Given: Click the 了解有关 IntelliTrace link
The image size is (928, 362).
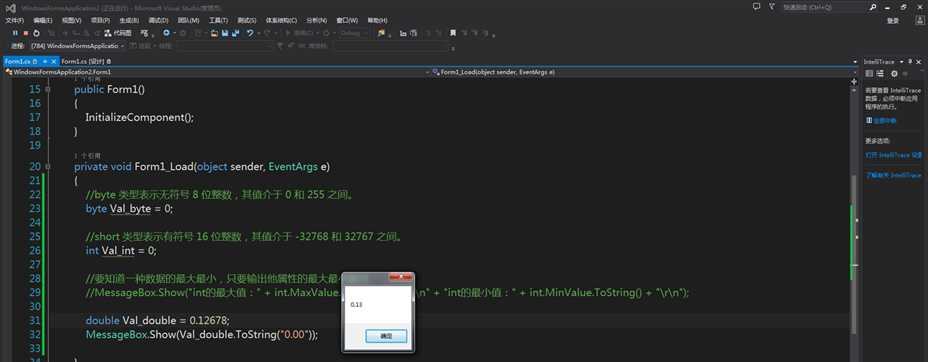Looking at the screenshot, I should [893, 176].
